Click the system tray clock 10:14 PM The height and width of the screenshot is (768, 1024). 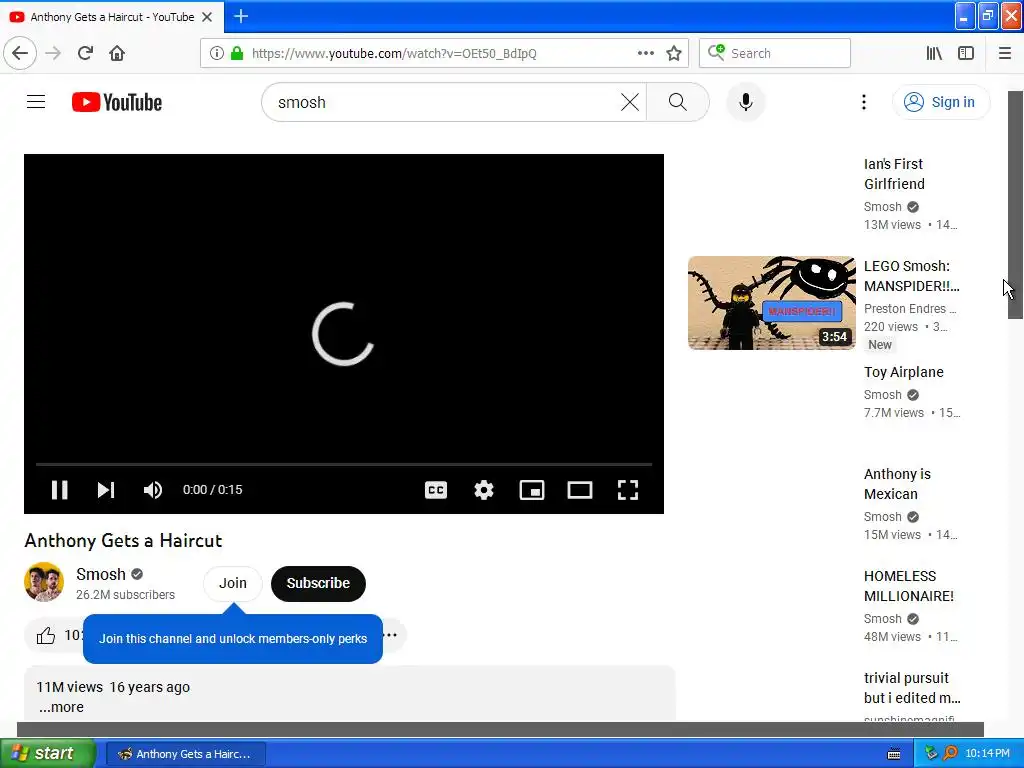[987, 754]
